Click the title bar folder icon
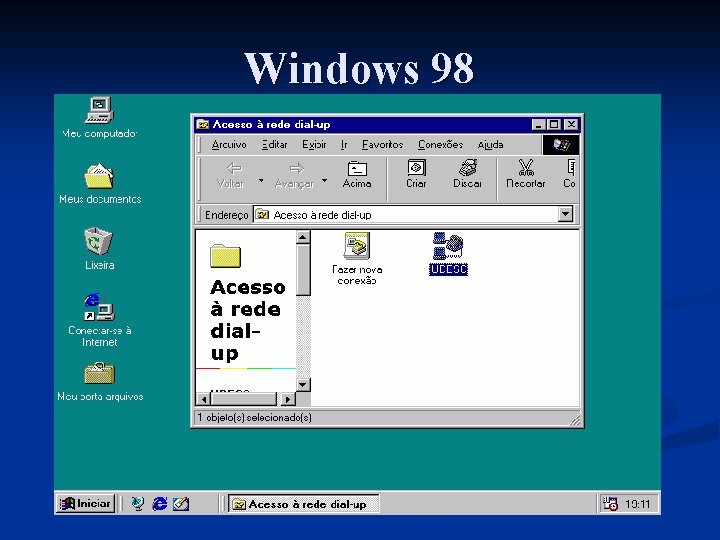 [202, 124]
